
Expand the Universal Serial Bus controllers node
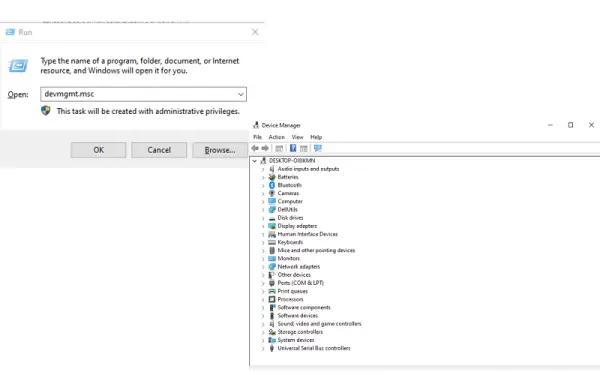point(263,349)
